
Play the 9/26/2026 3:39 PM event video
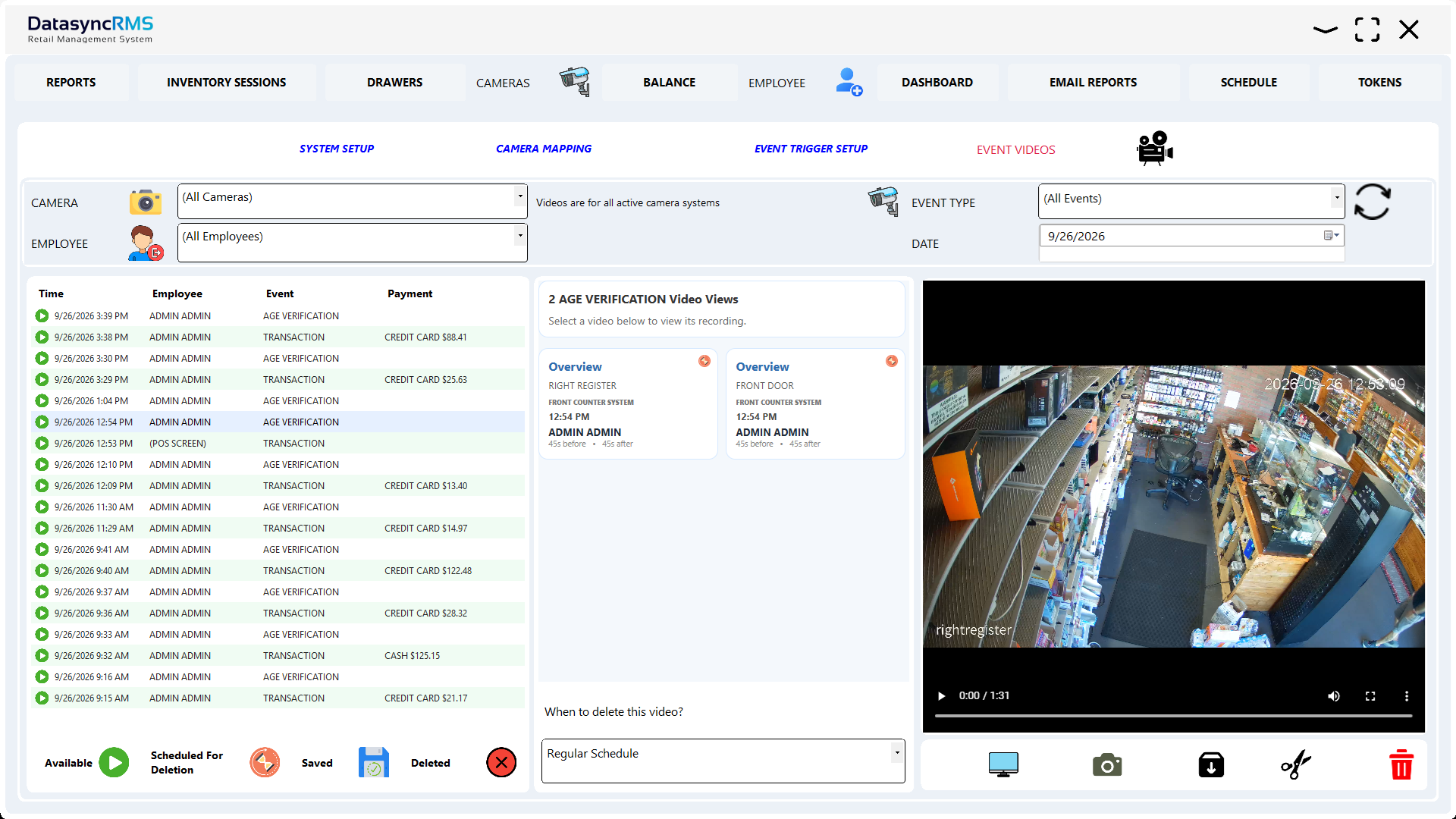(x=42, y=316)
